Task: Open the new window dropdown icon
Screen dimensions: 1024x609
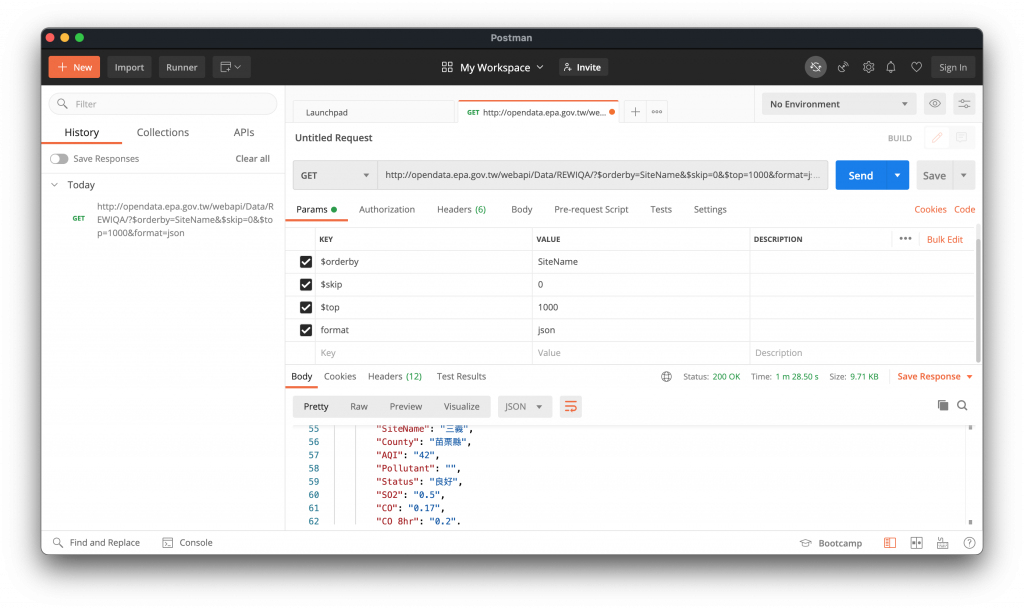Action: pos(231,67)
